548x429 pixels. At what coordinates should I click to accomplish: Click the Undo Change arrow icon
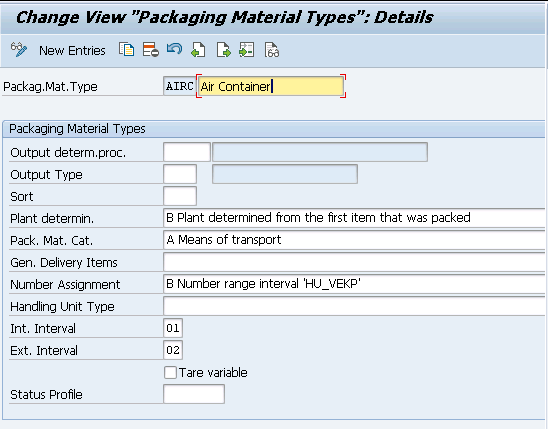[x=174, y=49]
